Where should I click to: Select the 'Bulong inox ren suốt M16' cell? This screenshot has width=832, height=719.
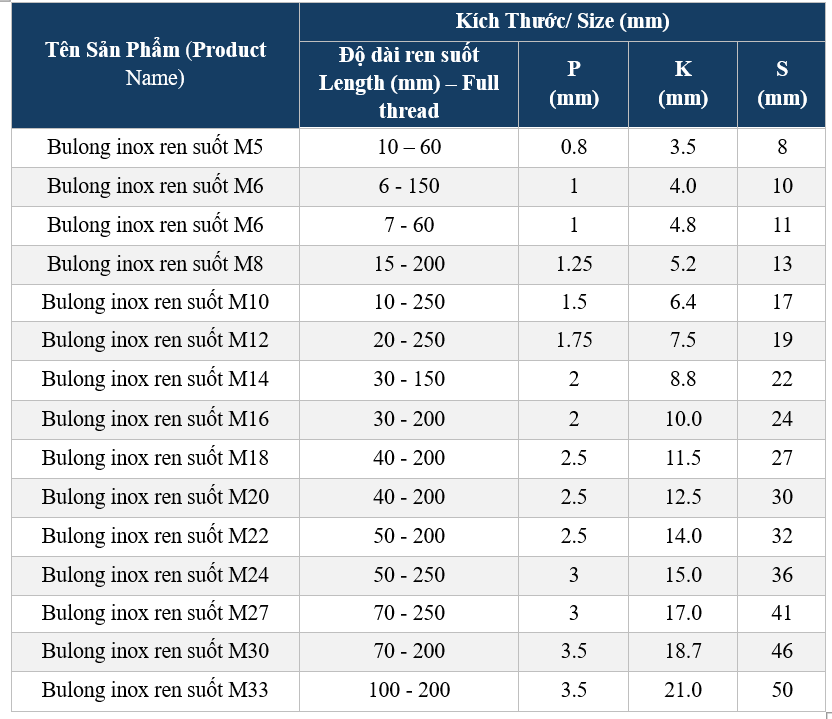(155, 419)
